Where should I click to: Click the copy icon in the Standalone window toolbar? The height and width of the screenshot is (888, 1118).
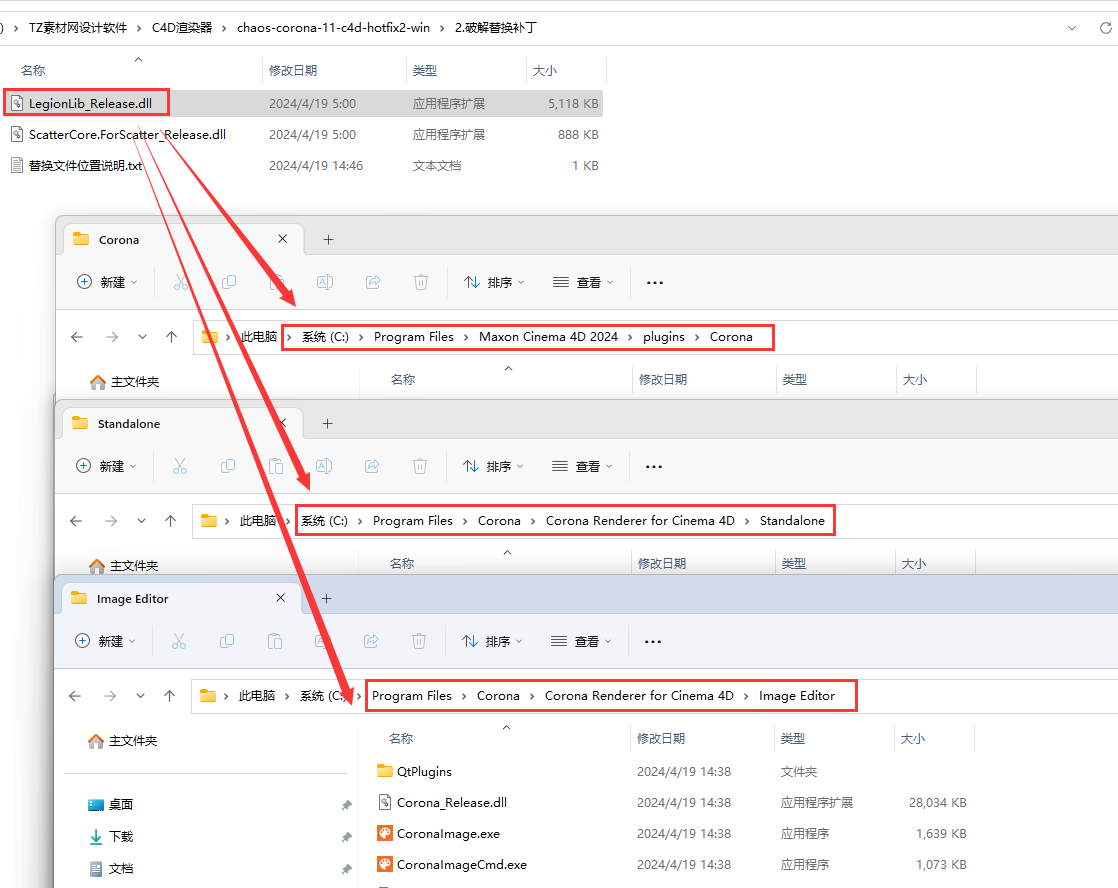click(228, 466)
